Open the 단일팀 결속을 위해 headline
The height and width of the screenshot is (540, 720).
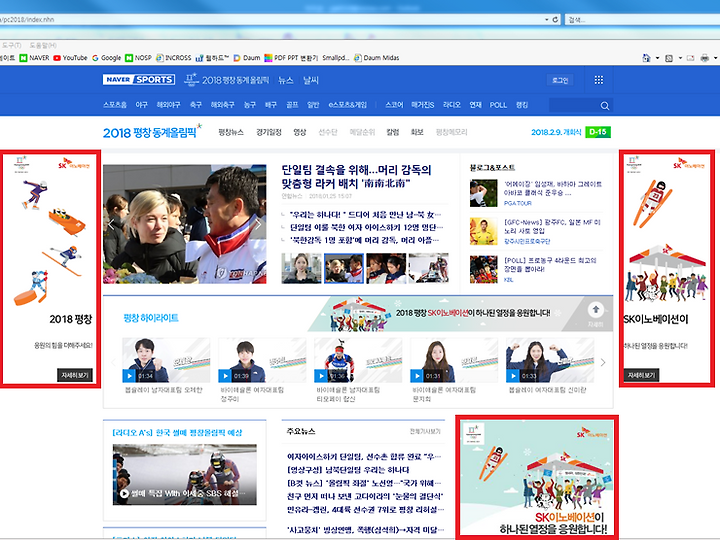[356, 177]
